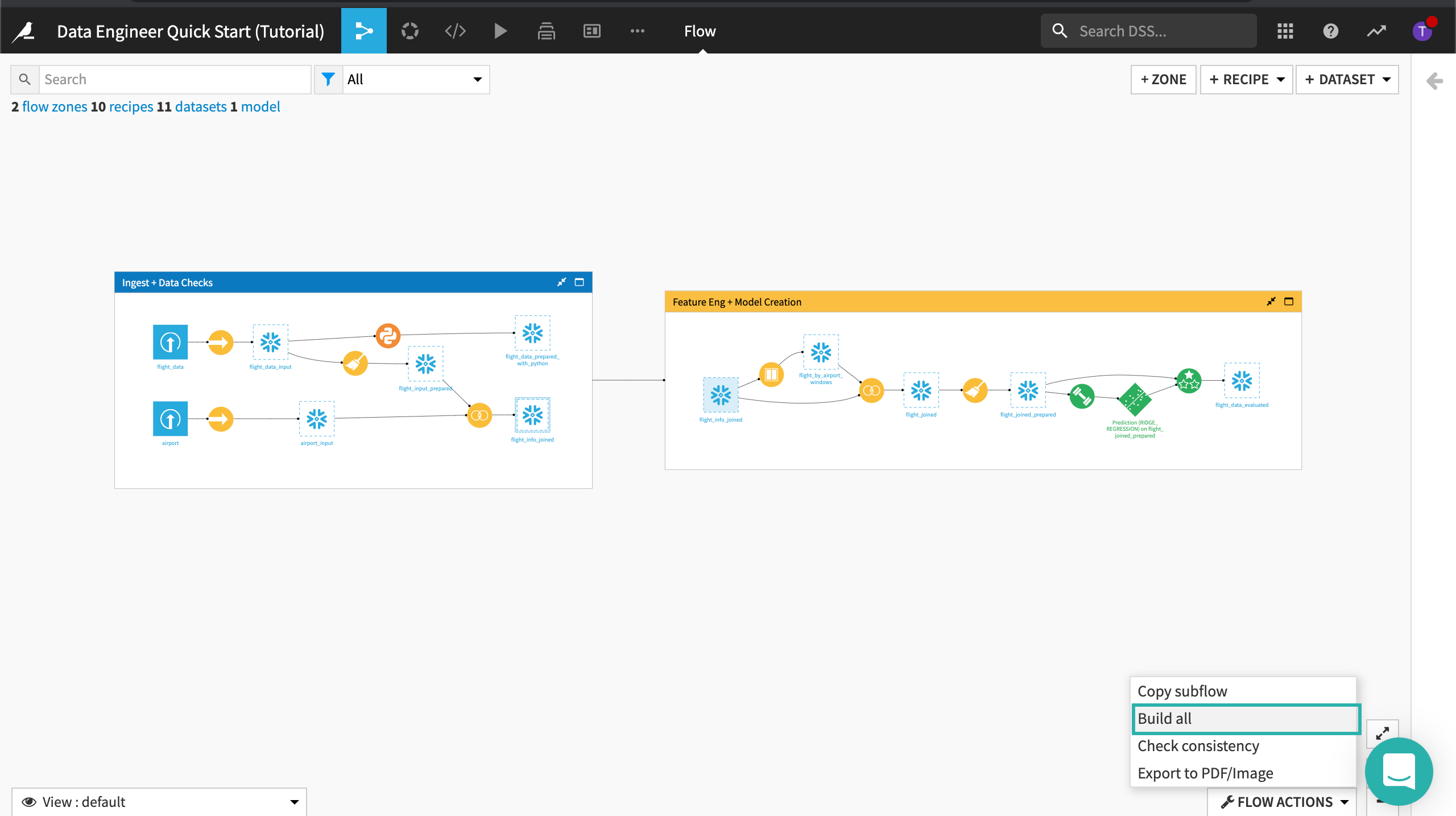Click the + ZONE button
Screen dimensions: 1456x816
coord(1164,79)
